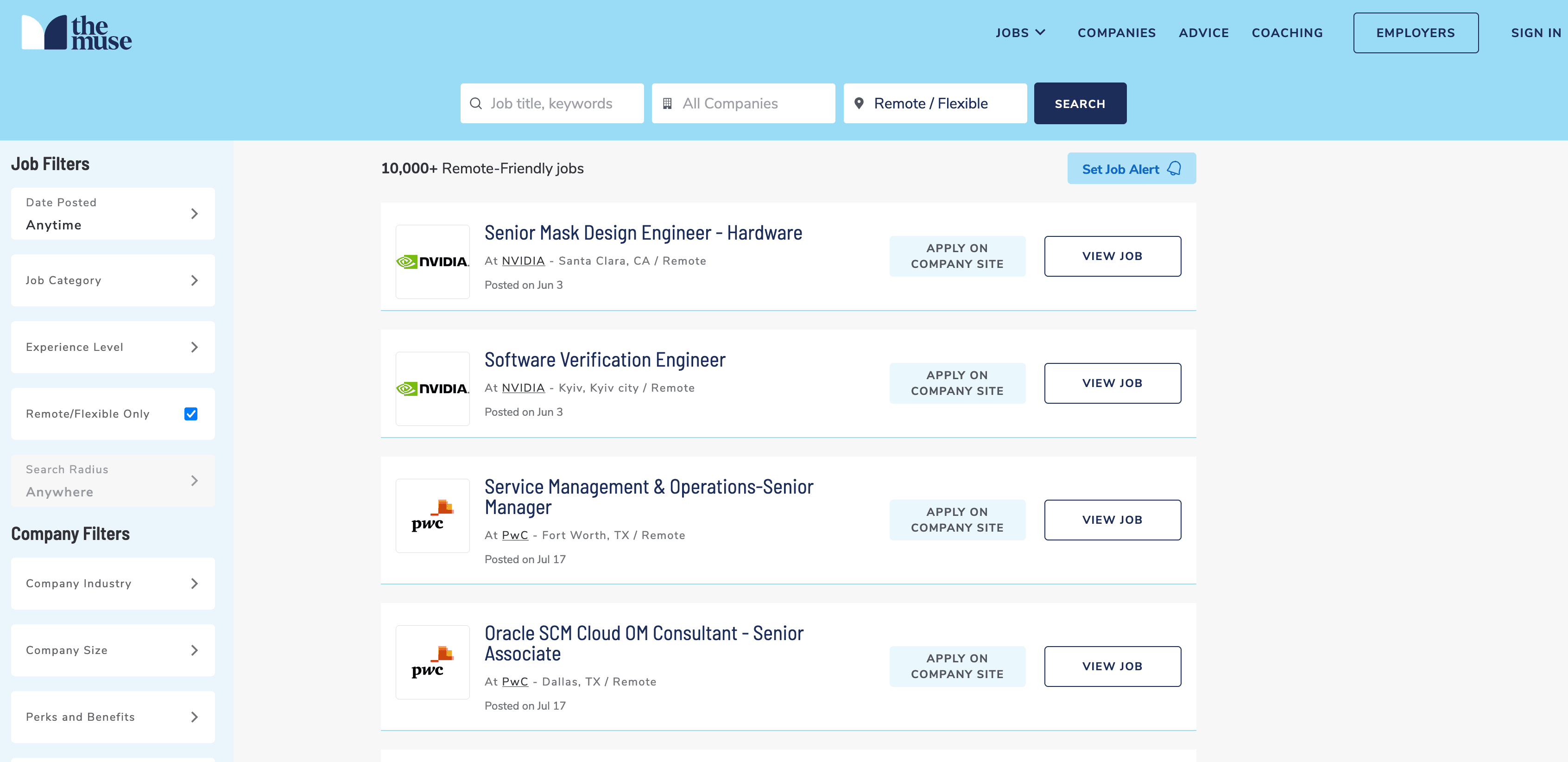This screenshot has height=762, width=1568.
Task: Click the search magnifier icon
Action: 476,103
